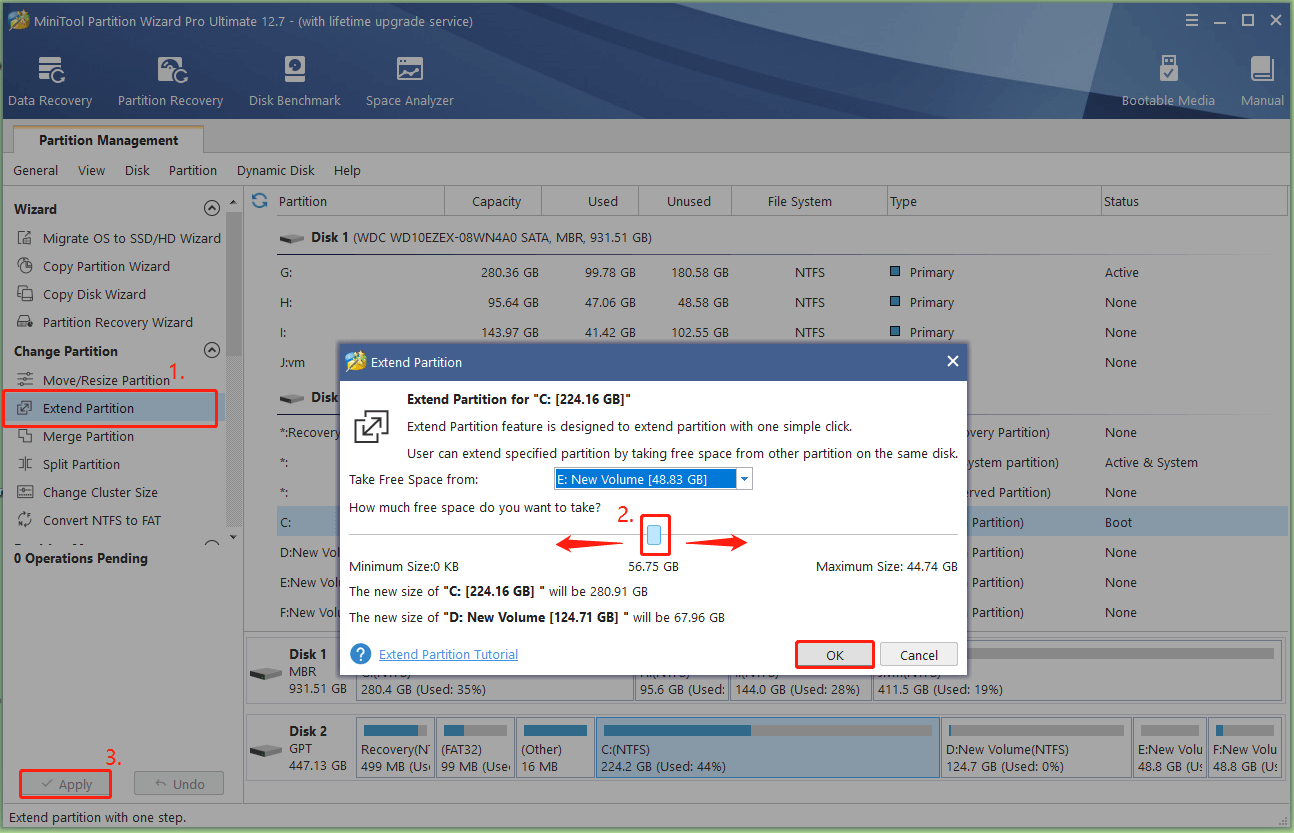
Task: Click the free space slider handle
Action: click(654, 535)
